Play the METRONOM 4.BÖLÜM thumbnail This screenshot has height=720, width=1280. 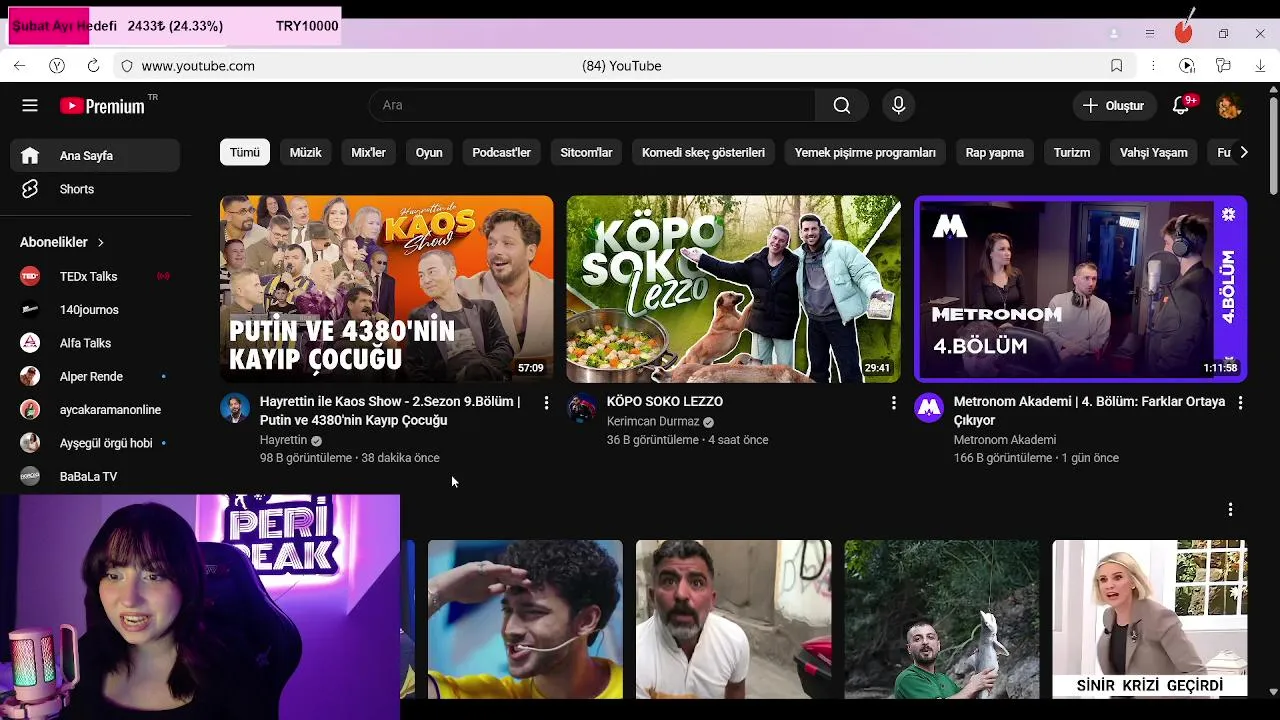1080,289
